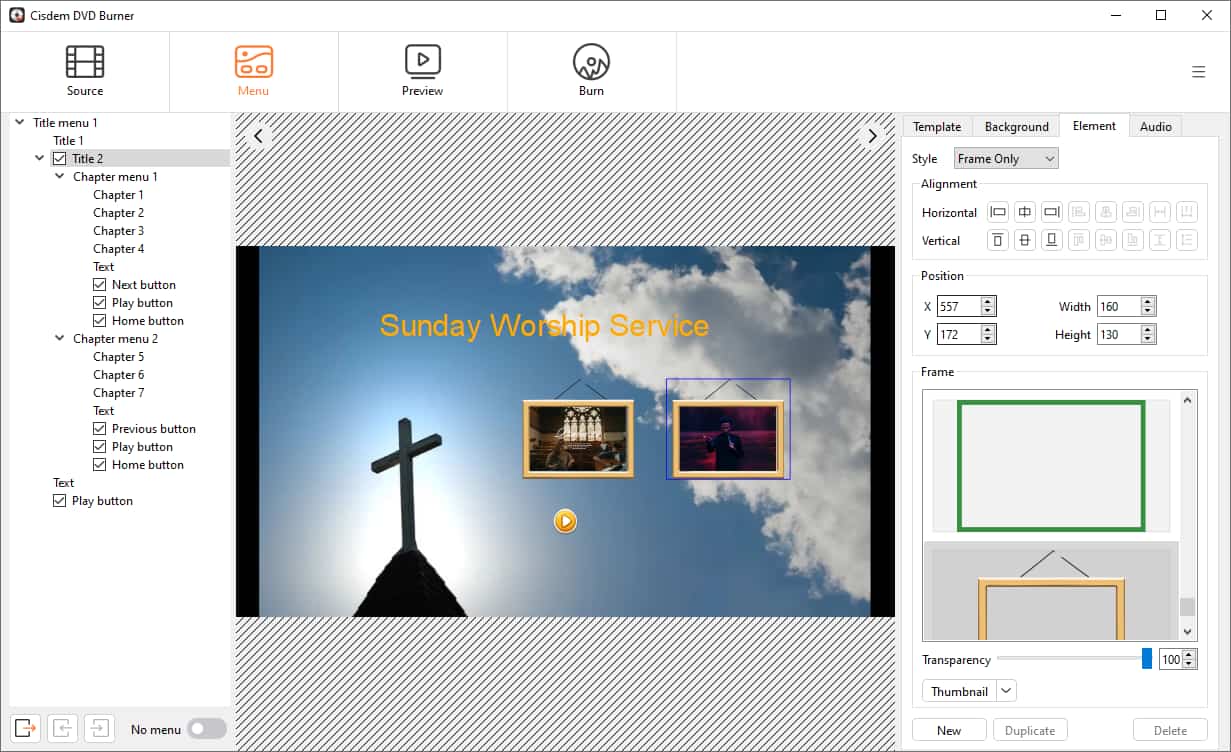Open the hamburger menu
This screenshot has width=1231, height=752.
pos(1198,71)
